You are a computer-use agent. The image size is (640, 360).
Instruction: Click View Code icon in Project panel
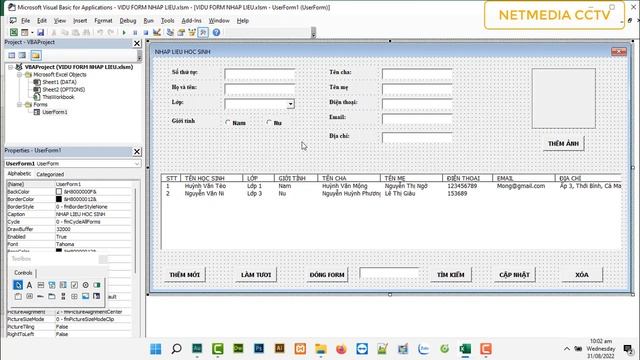[11, 55]
